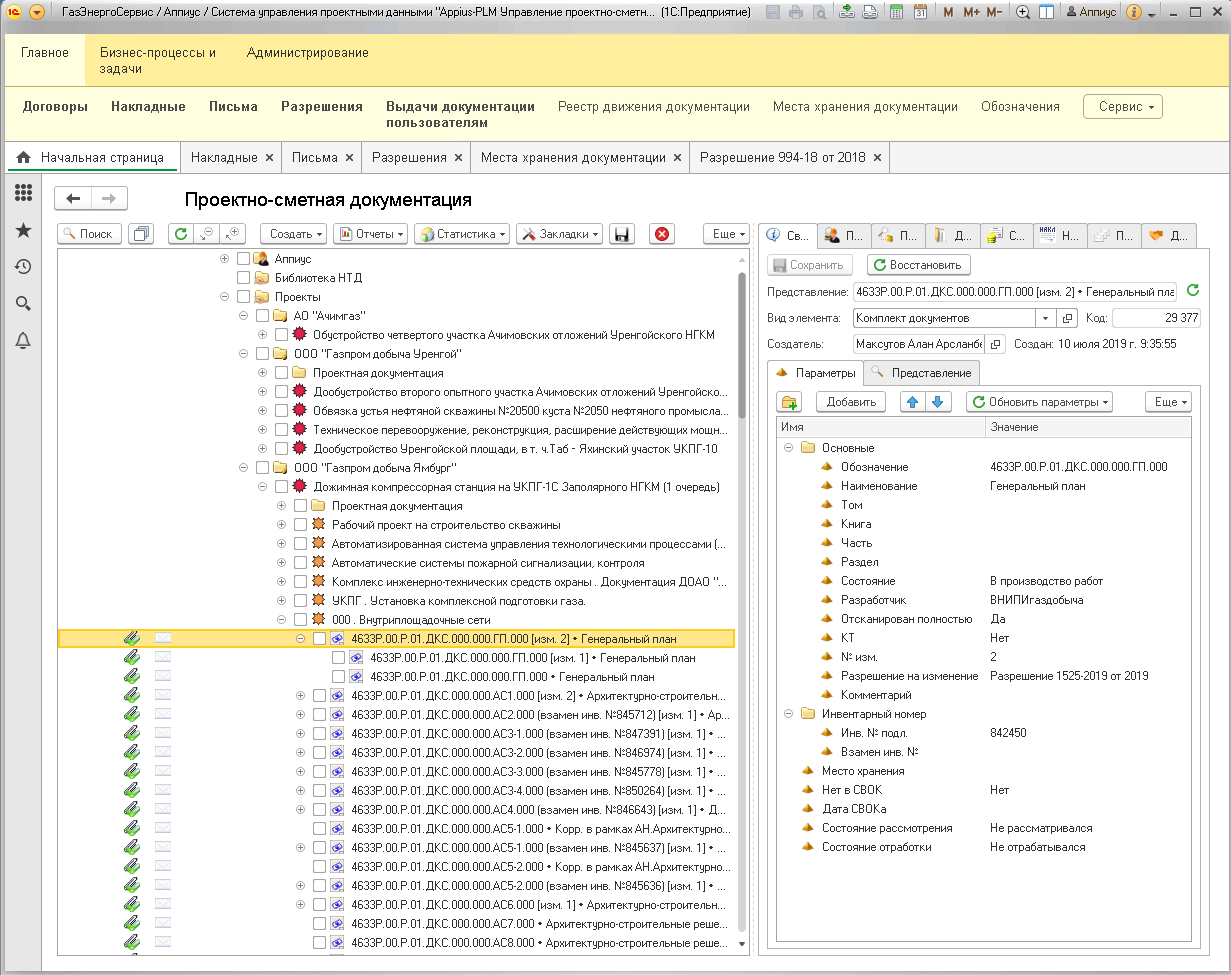Open the Закладки dropdown
This screenshot has height=975, width=1231.
coord(560,234)
